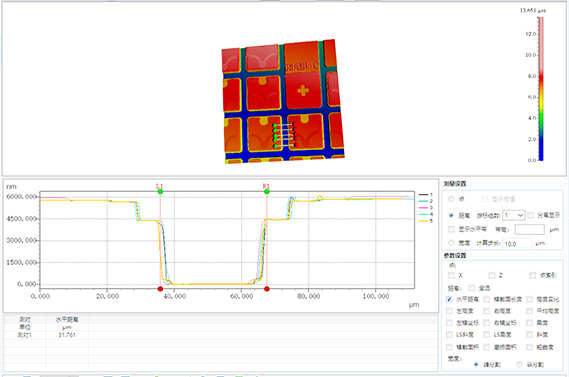569x377 pixels.
Task: Click the plus-marked pad on 3D map
Action: [x=303, y=90]
